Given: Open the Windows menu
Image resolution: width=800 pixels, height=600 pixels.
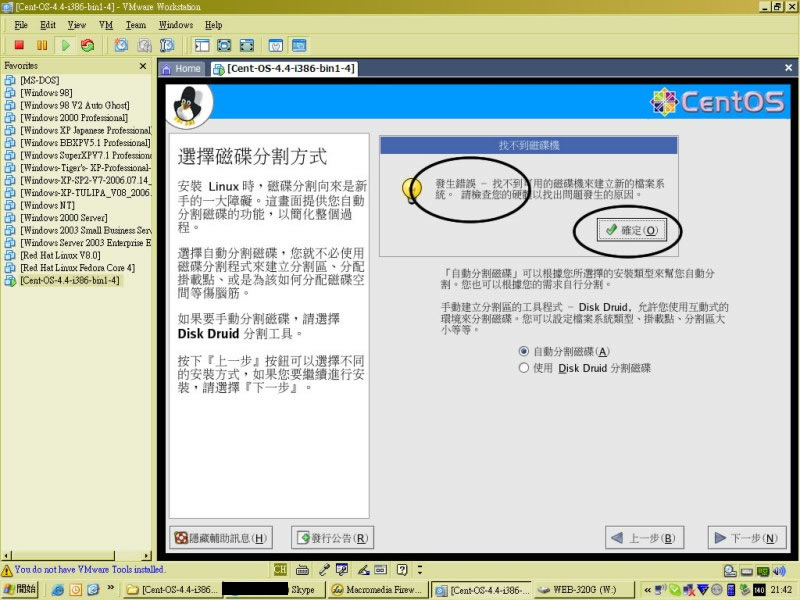Looking at the screenshot, I should 176,25.
